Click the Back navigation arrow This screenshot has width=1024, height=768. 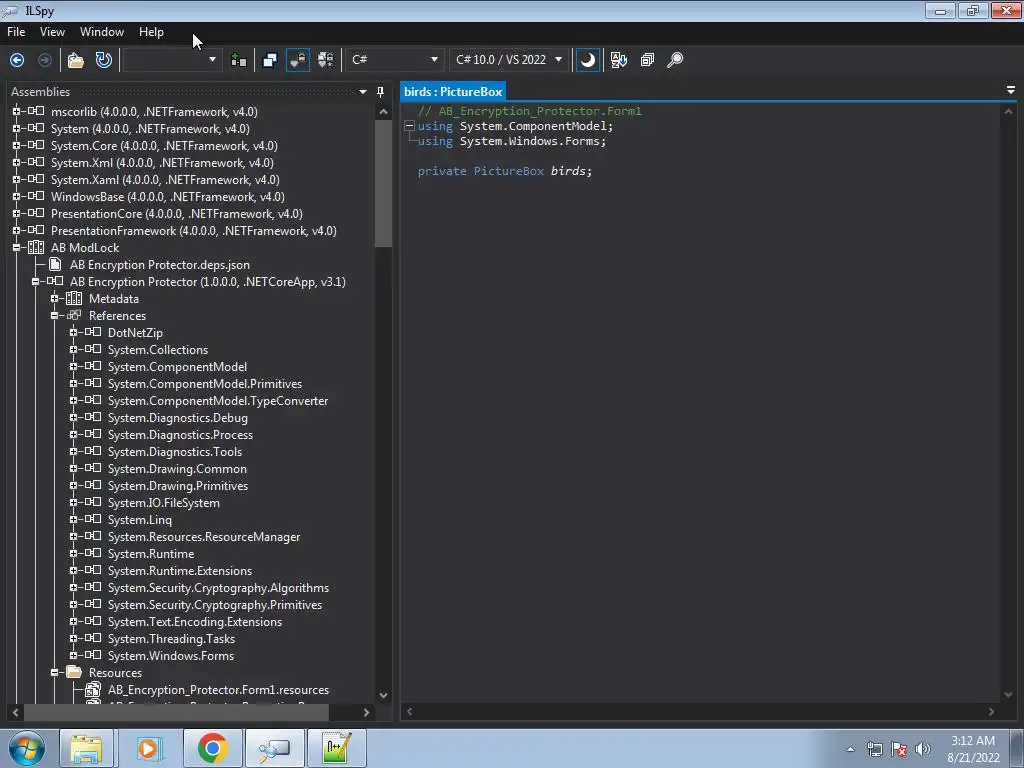tap(17, 60)
